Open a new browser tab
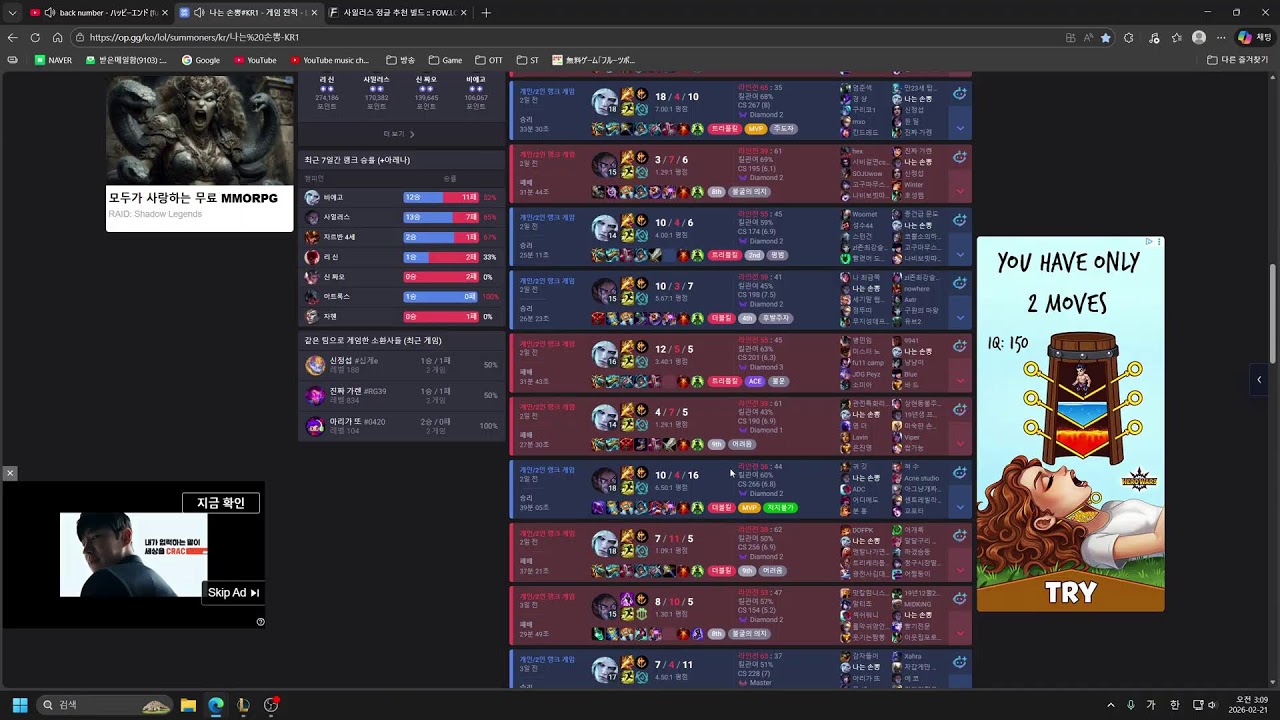Screen dimensions: 1280x720 click(x=486, y=13)
